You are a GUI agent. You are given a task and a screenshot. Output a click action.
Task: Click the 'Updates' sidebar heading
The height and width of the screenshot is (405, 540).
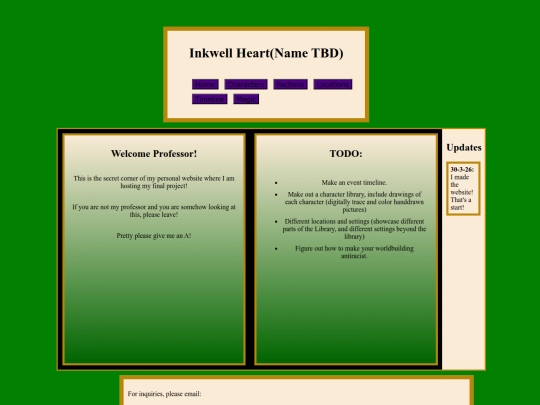pos(464,147)
